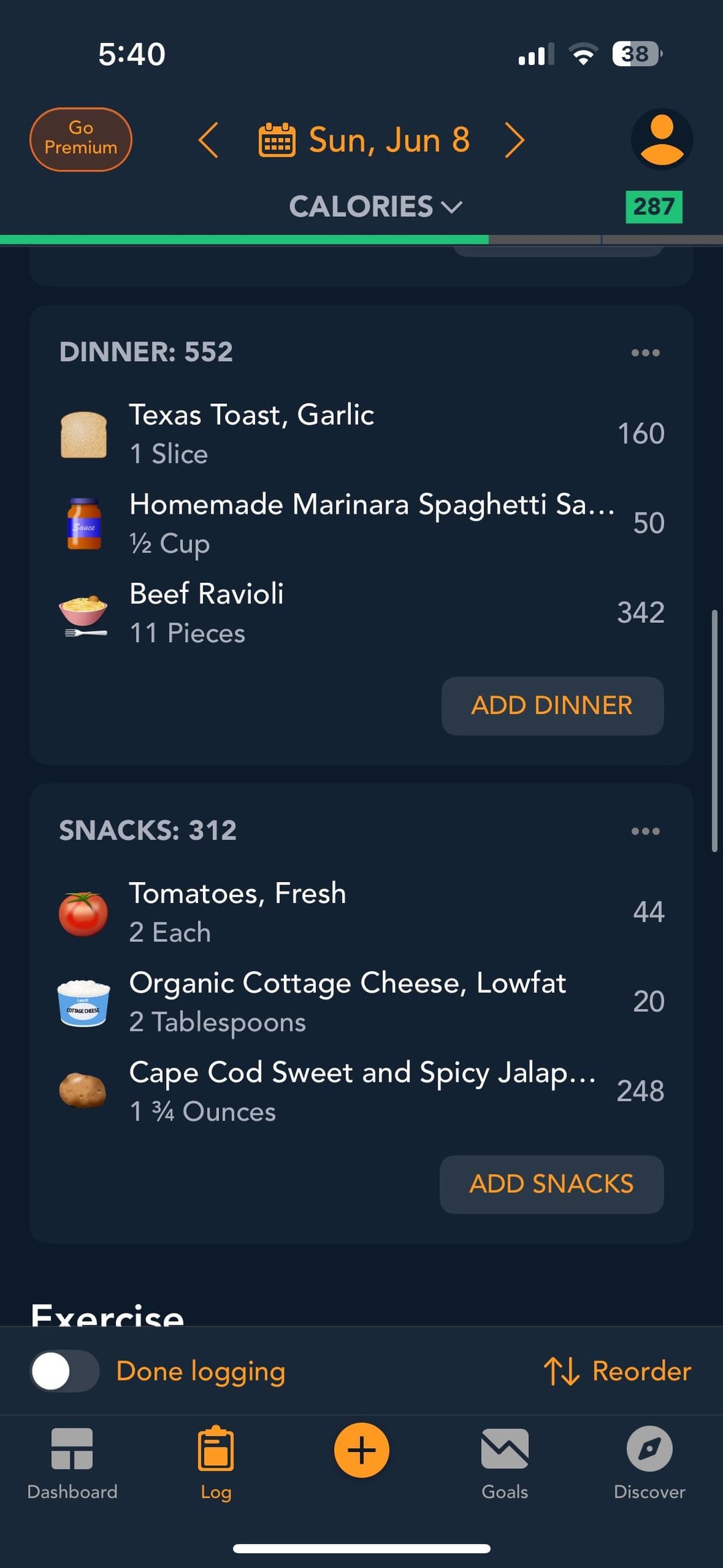This screenshot has height=1568, width=723.
Task: Open the Cape Cod Sweet and Spicy entry
Action: coord(361,1091)
